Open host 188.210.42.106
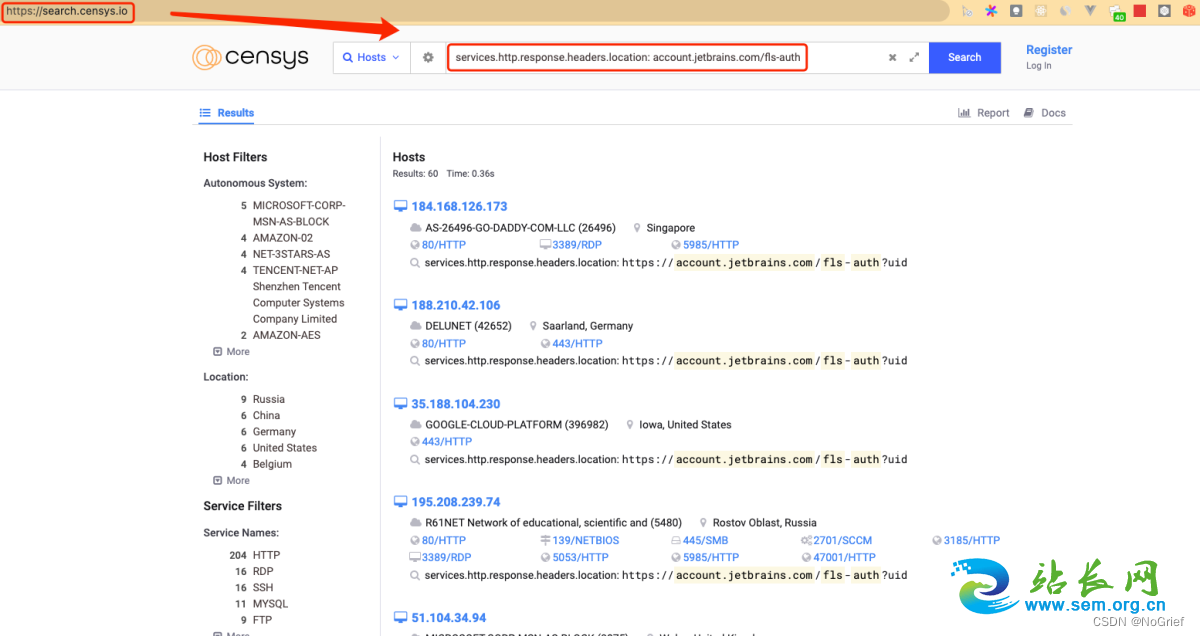The width and height of the screenshot is (1200, 636). pos(456,305)
